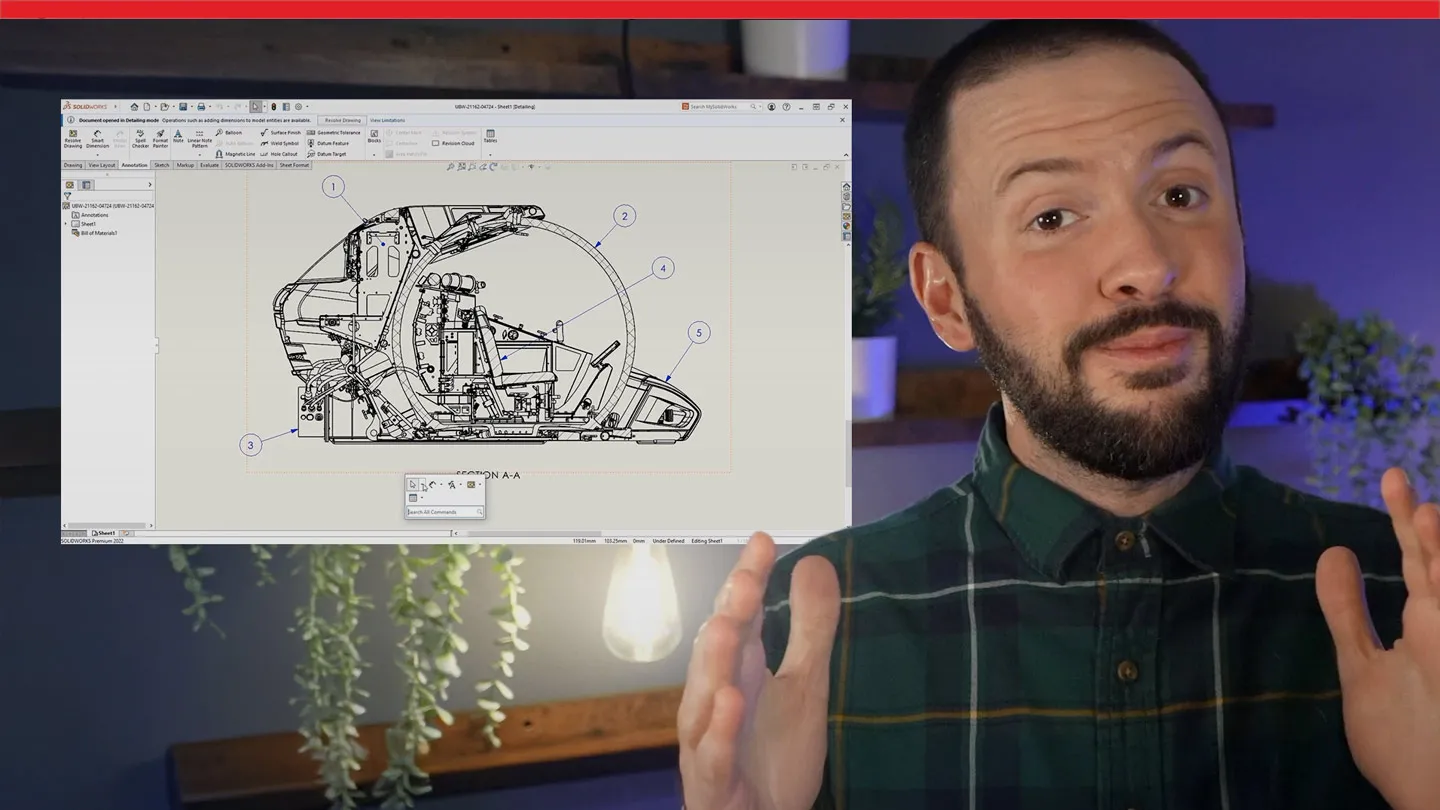Viewport: 1440px width, 810px height.
Task: Insert a Datum Feature symbol
Action: coord(329,143)
